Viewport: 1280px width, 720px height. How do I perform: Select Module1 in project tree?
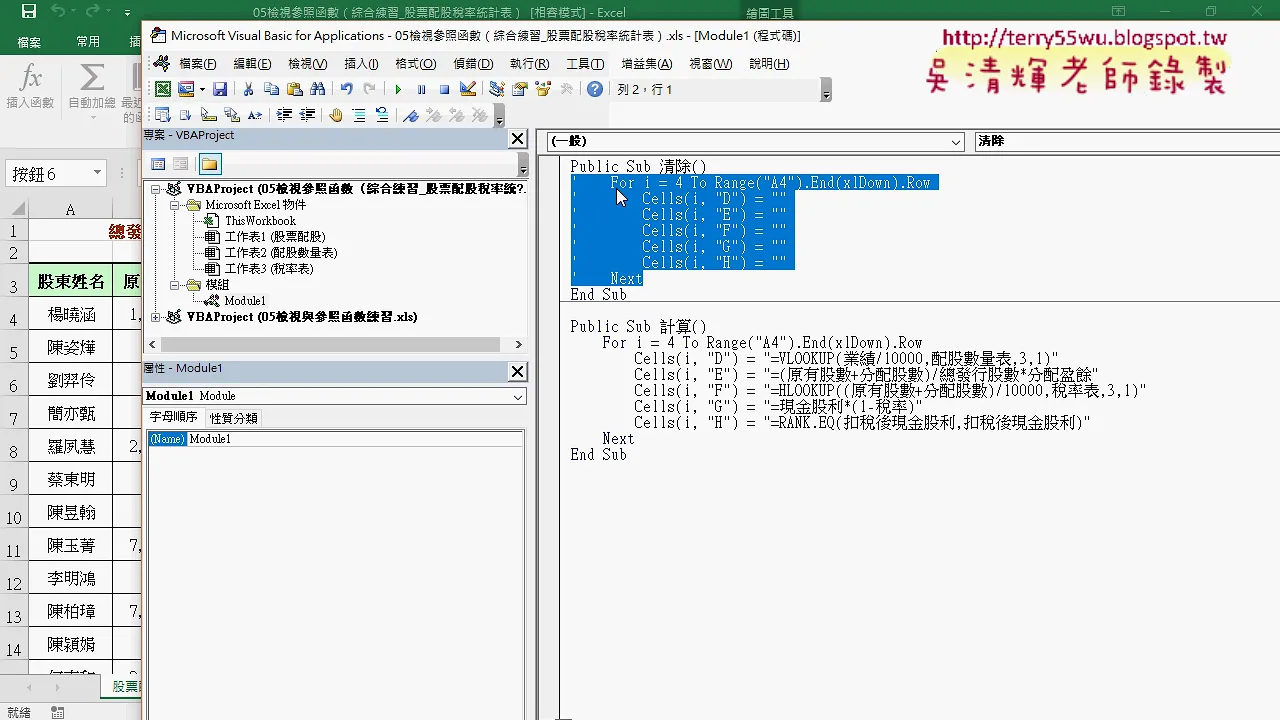click(x=245, y=301)
